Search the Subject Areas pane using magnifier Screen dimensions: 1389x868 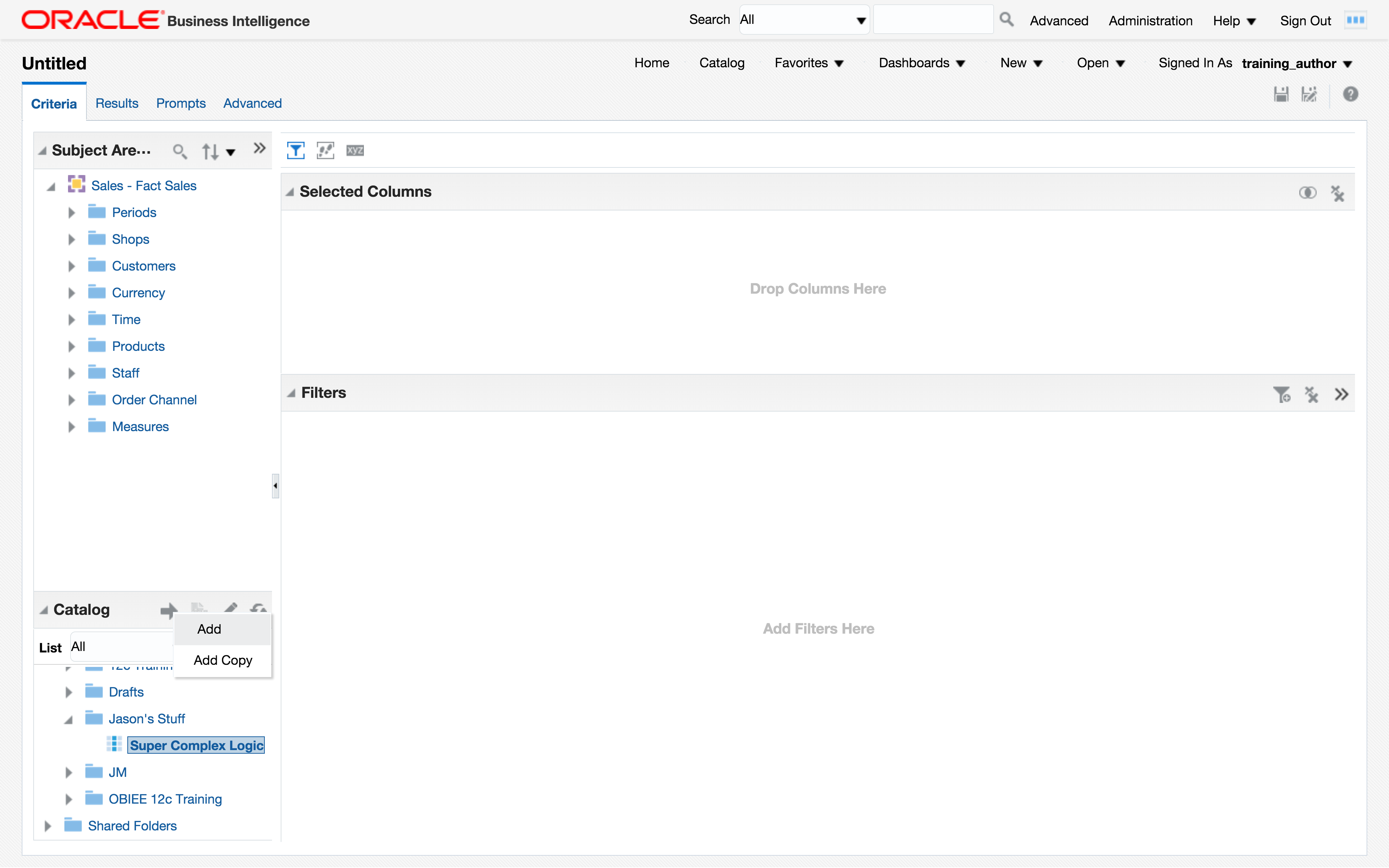pyautogui.click(x=180, y=151)
